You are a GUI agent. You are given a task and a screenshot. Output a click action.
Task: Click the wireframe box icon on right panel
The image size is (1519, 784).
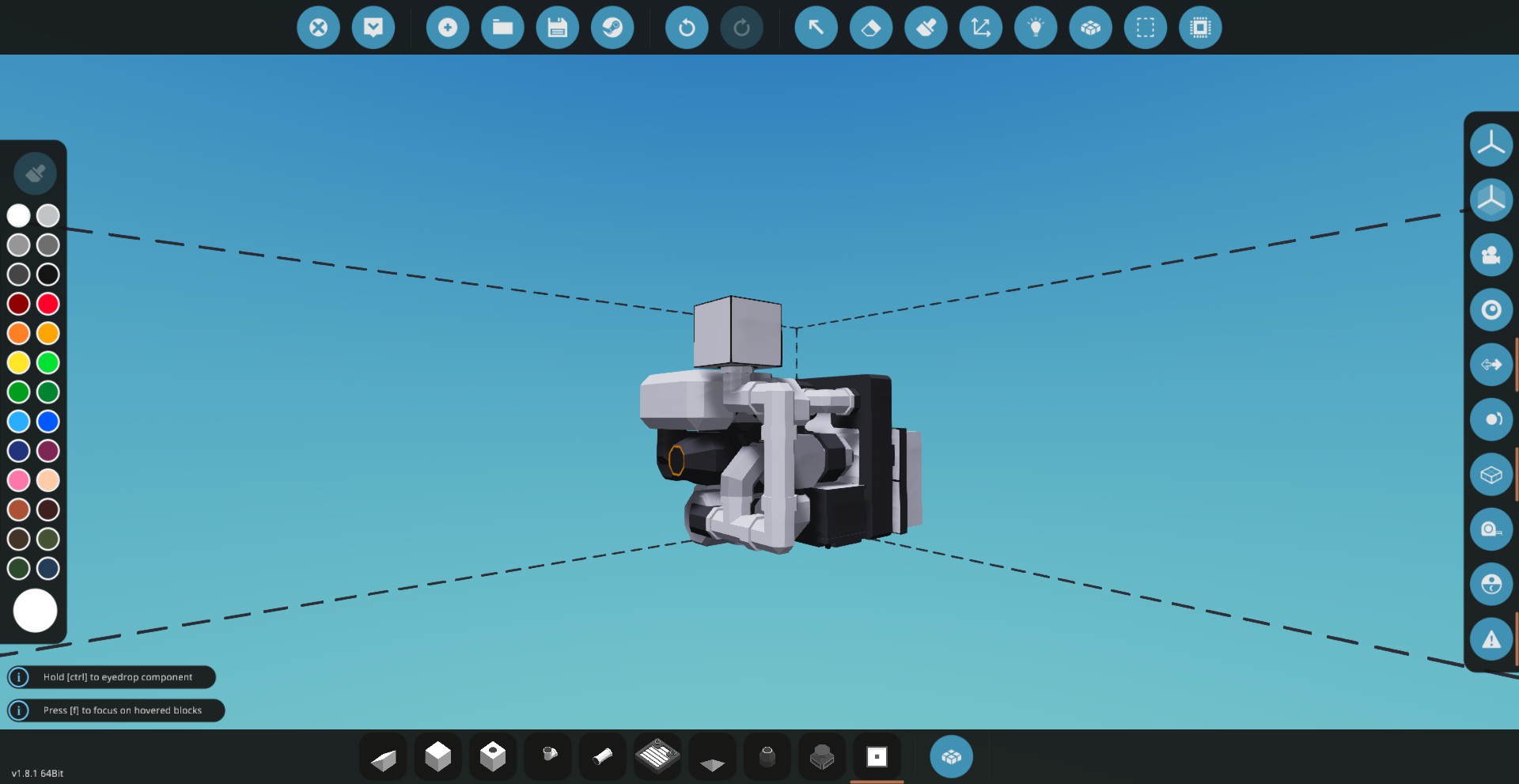[x=1491, y=475]
